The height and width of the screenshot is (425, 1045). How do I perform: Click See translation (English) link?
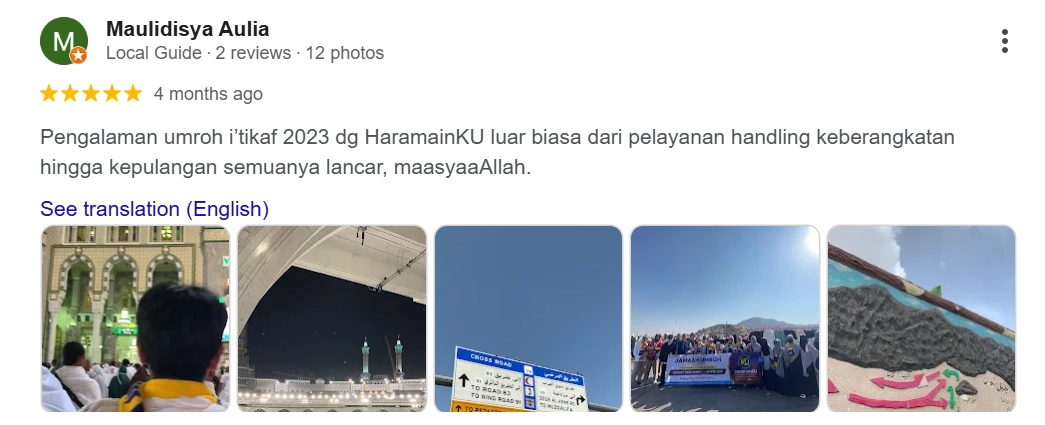[x=155, y=209]
